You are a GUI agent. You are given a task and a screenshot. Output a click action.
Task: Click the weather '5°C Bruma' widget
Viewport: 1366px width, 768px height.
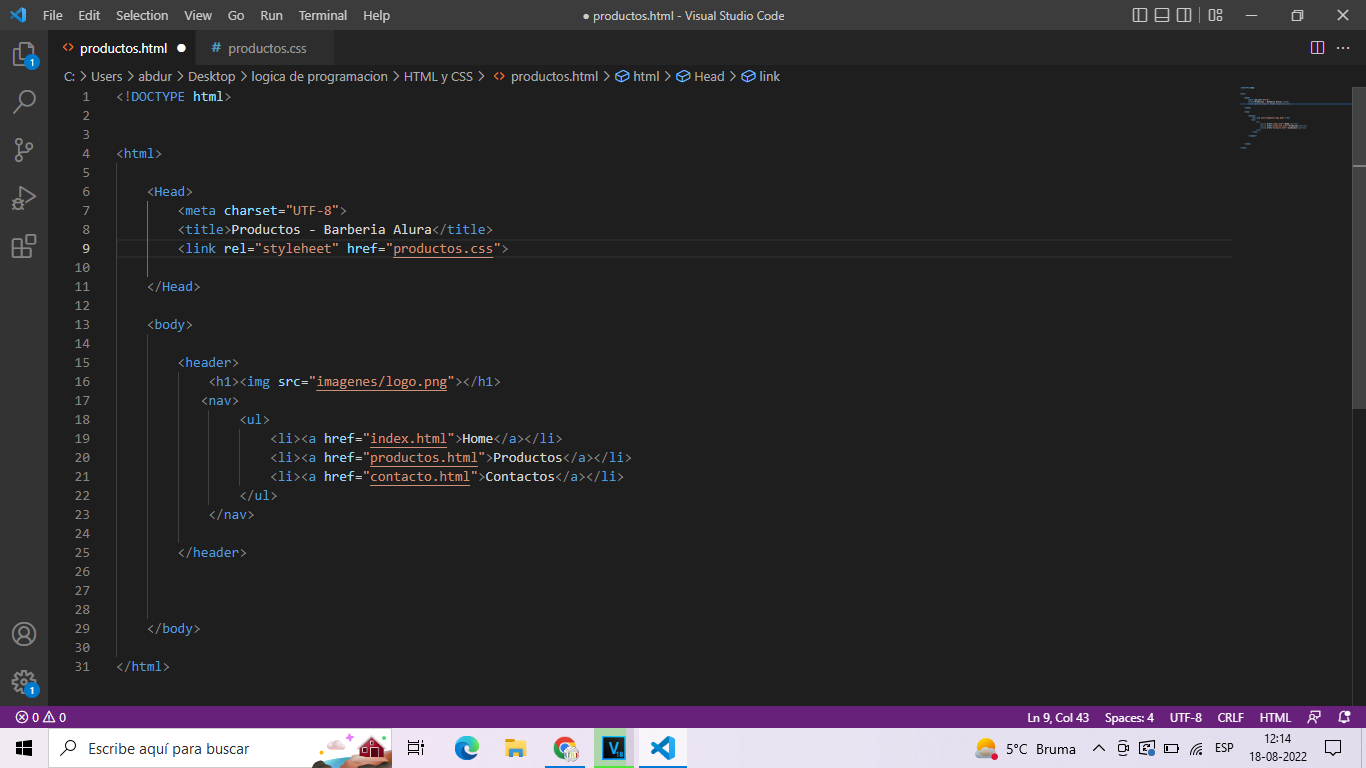pos(1026,748)
